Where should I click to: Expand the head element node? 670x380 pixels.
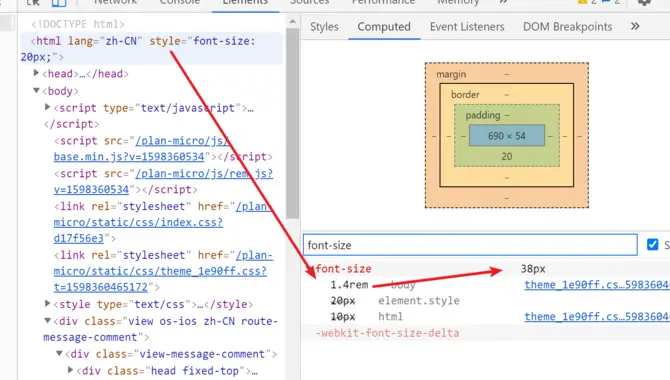point(36,73)
